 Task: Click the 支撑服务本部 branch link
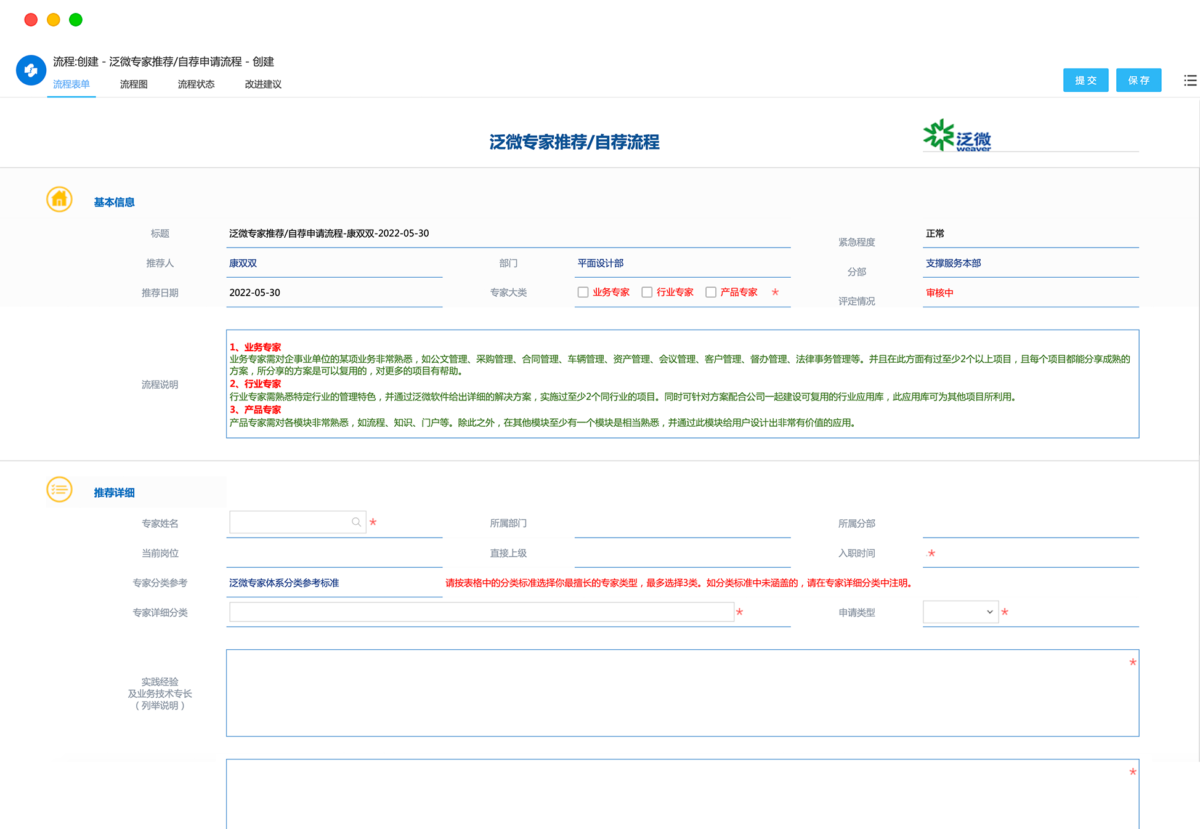tap(953, 263)
